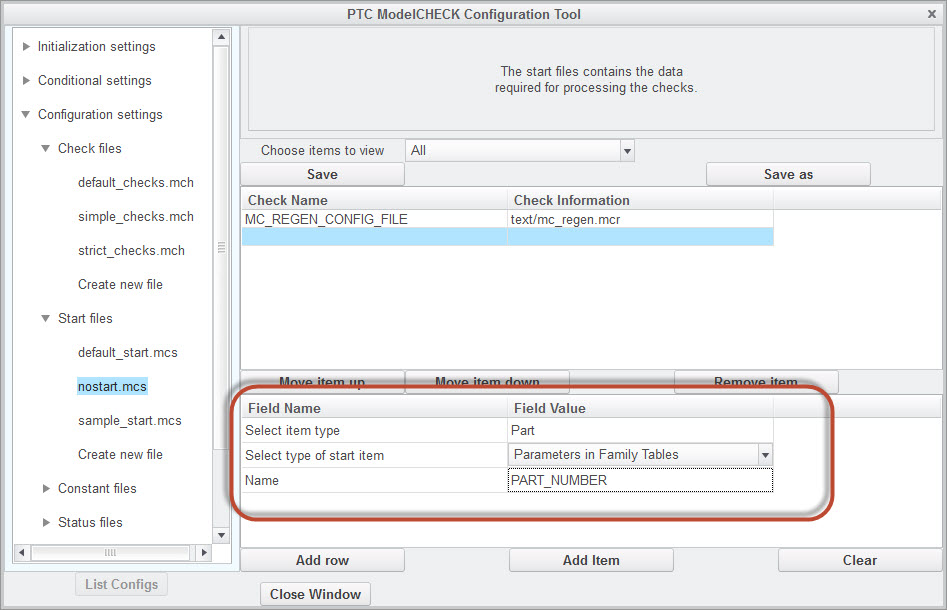The height and width of the screenshot is (610, 947).
Task: Click the Field Value column header
Action: 640,408
